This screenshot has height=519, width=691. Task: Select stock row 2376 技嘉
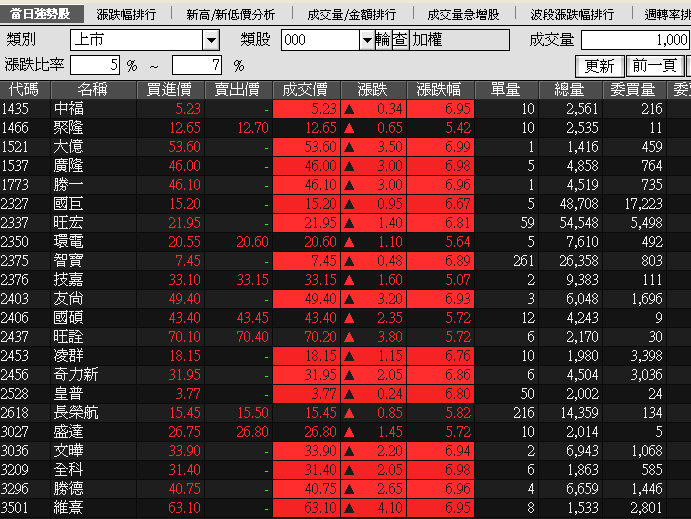pos(346,280)
